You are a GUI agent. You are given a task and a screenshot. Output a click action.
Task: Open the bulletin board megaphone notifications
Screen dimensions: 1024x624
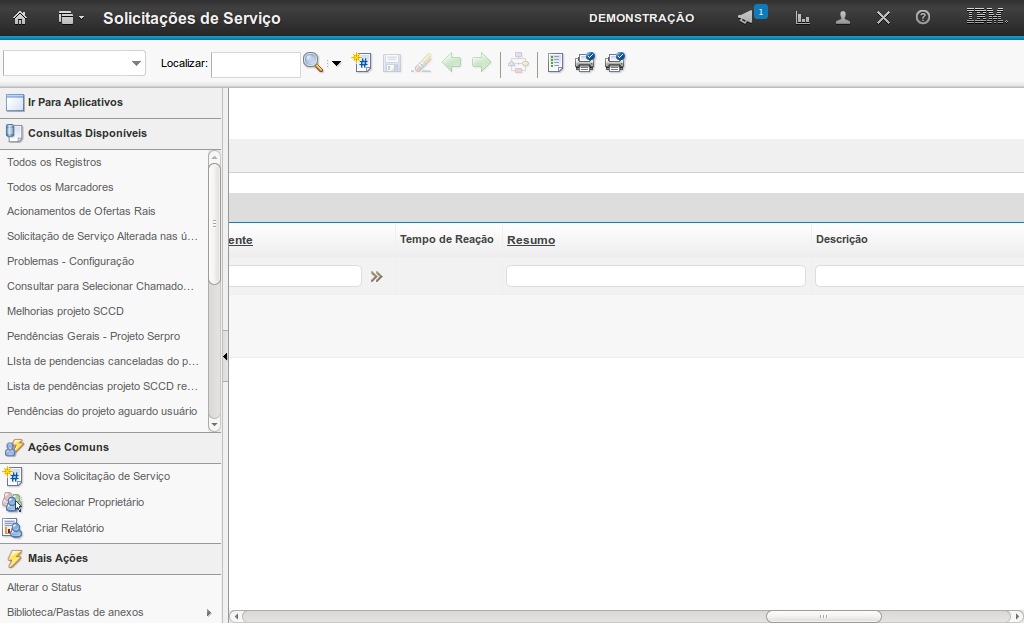(745, 18)
